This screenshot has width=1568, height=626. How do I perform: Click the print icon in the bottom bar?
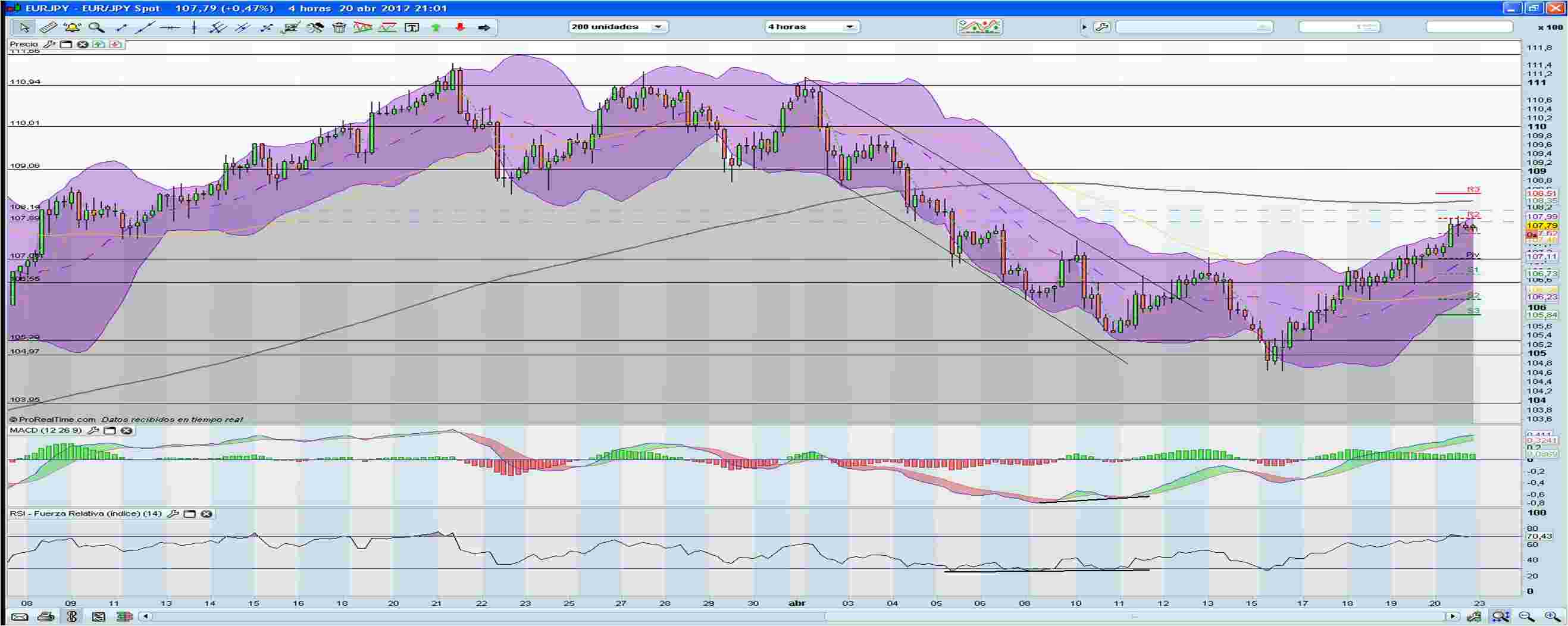45,616
